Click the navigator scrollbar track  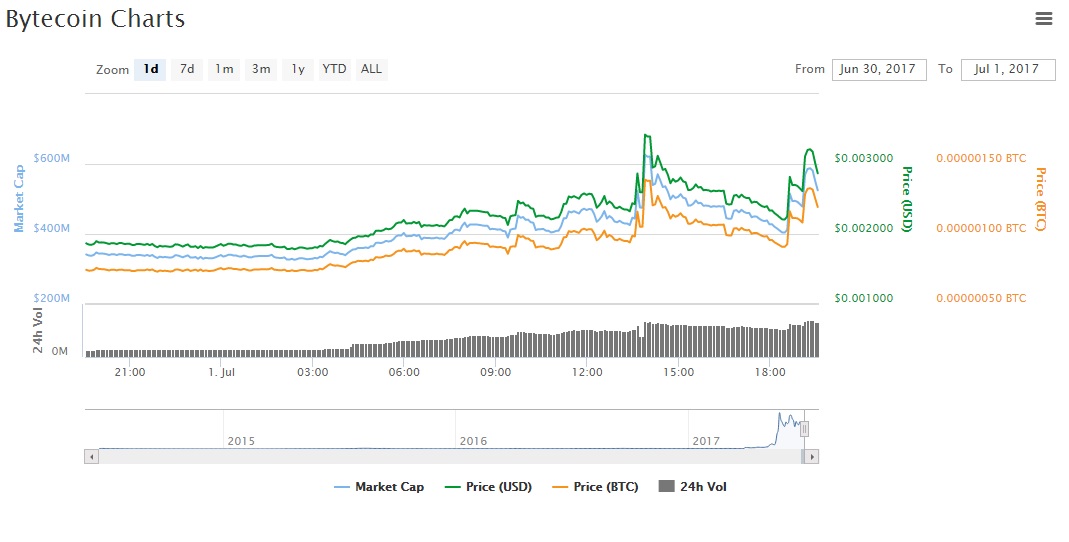(x=450, y=457)
